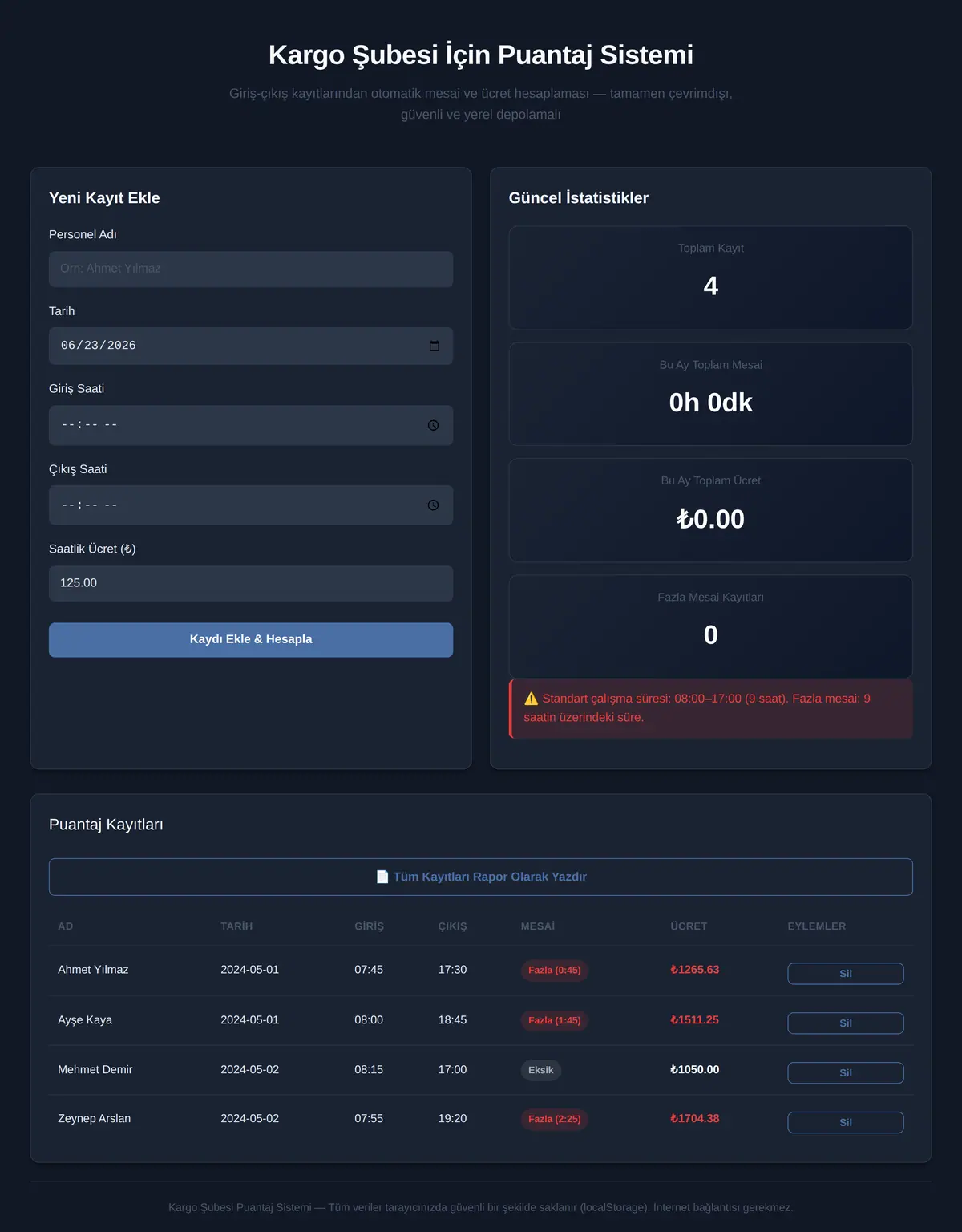Open the calendar picker in Tarih field
This screenshot has width=962, height=1232.
[435, 346]
